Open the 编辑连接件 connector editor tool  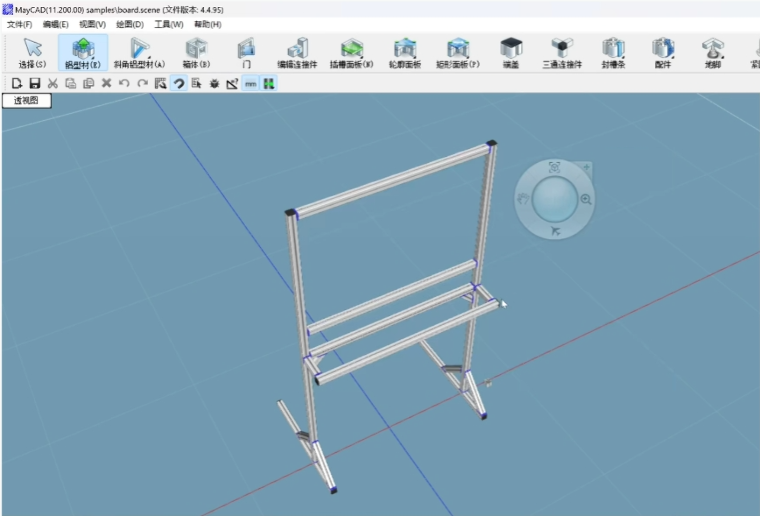[x=297, y=52]
